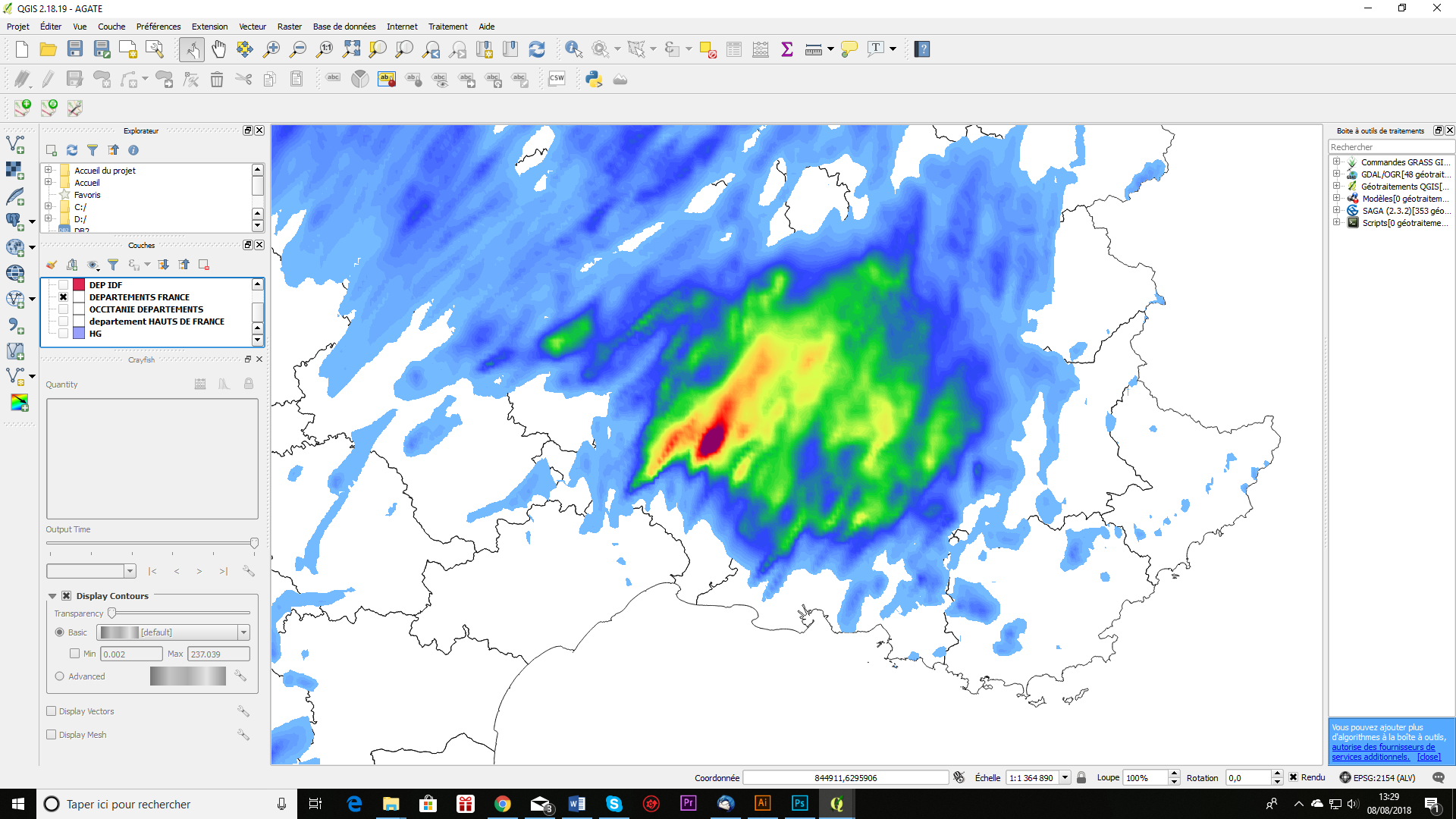Click the Refresh map icon
This screenshot has width=1456, height=819.
pyautogui.click(x=537, y=49)
